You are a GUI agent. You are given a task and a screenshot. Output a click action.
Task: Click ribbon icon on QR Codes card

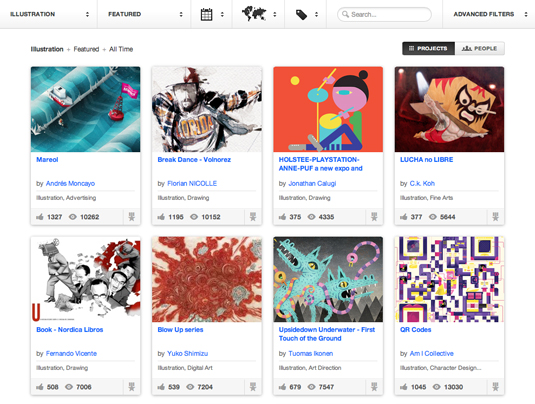(495, 387)
